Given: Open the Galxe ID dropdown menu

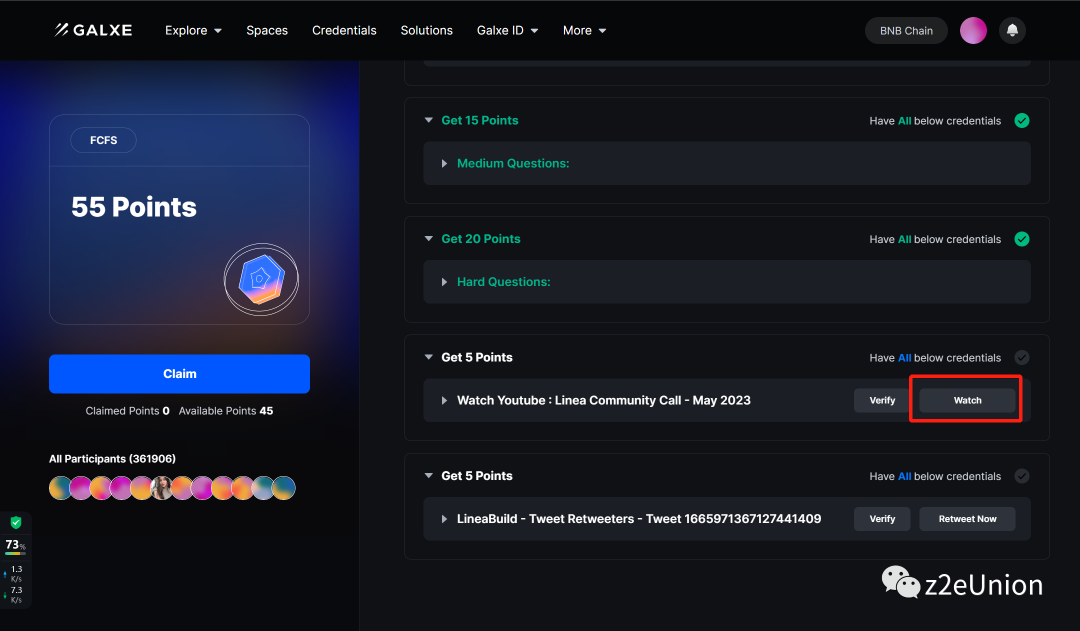Looking at the screenshot, I should point(507,30).
